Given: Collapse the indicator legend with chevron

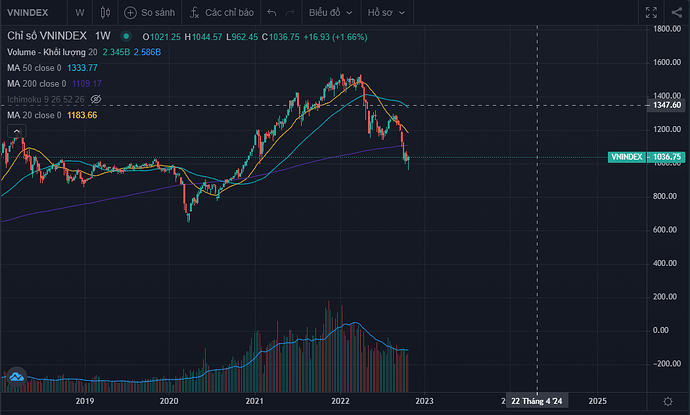Looking at the screenshot, I should (x=16, y=131).
